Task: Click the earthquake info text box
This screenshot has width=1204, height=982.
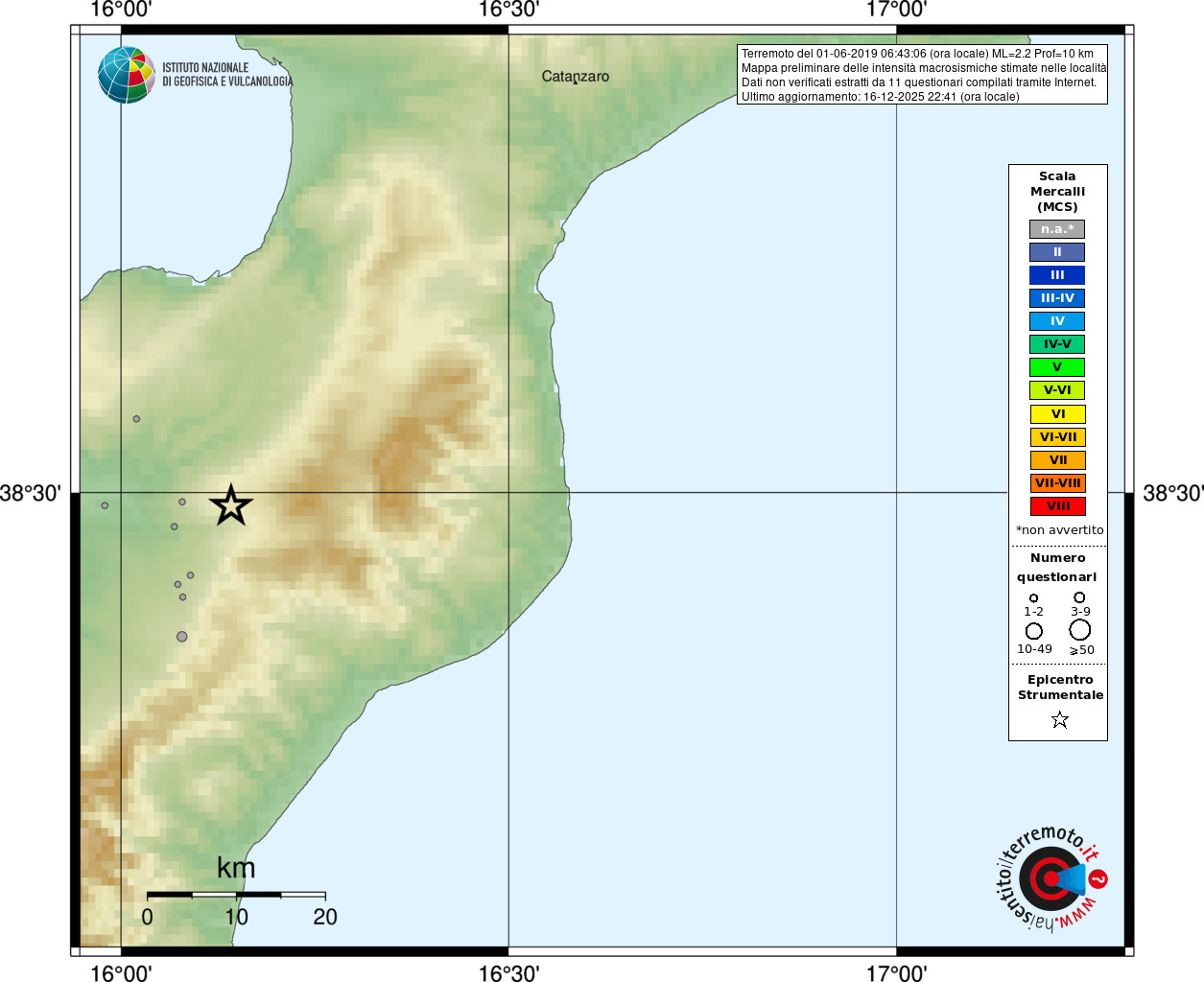Action: [x=922, y=75]
